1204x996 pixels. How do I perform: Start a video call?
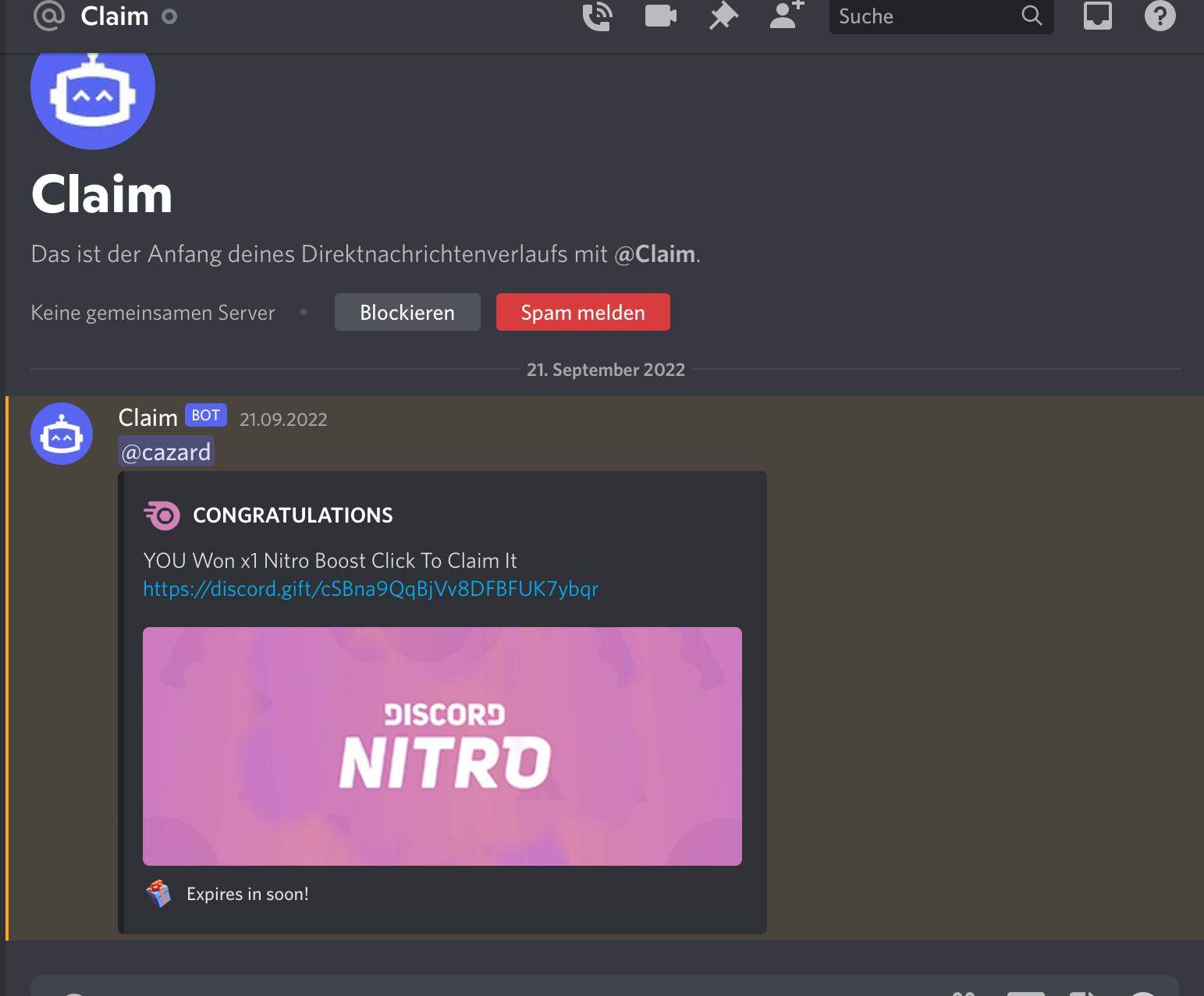[659, 16]
